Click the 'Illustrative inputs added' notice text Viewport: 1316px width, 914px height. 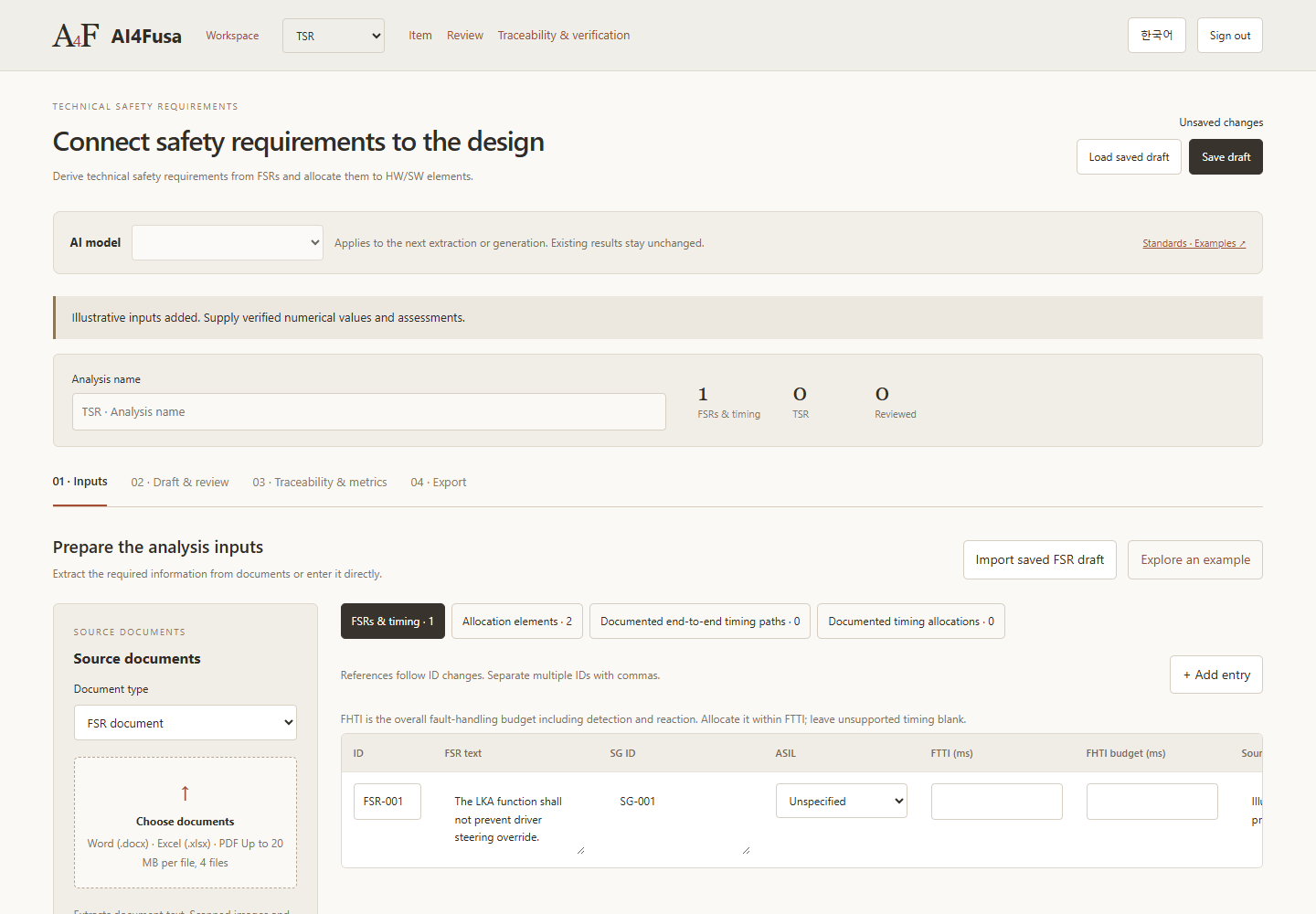pyautogui.click(x=269, y=318)
